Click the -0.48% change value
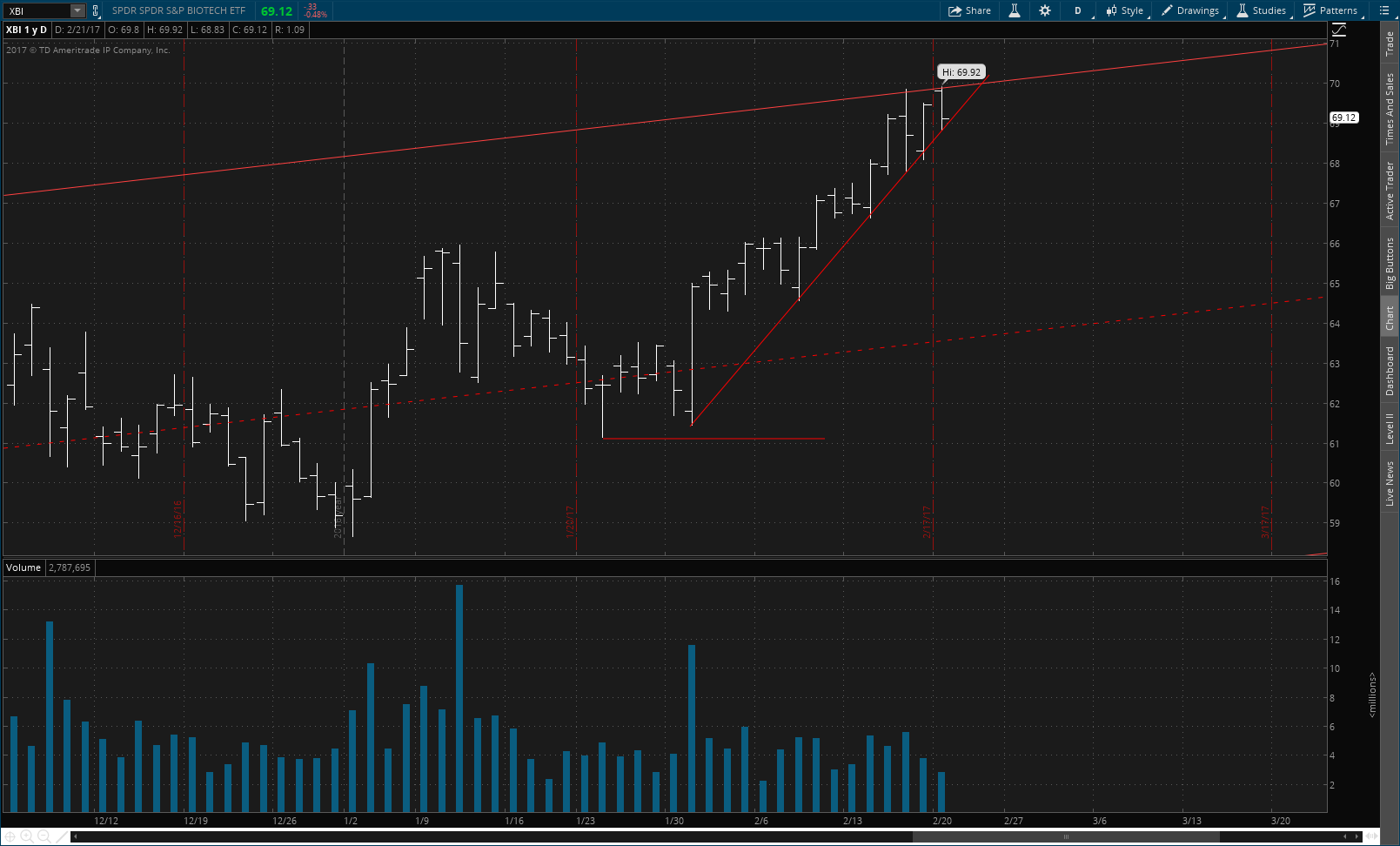The width and height of the screenshot is (1400, 846). click(316, 15)
